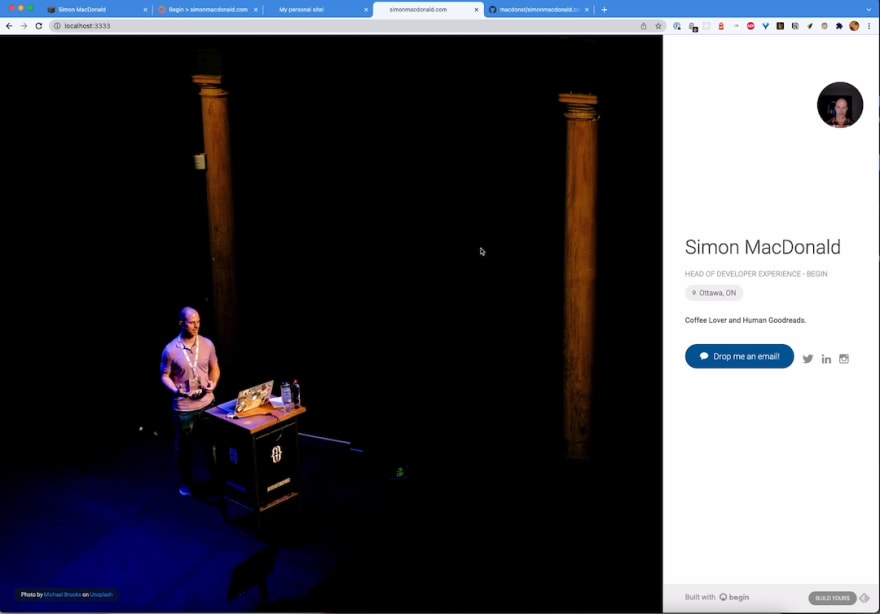This screenshot has height=614, width=880.
Task: Share this page using the share icon
Action: tap(643, 26)
